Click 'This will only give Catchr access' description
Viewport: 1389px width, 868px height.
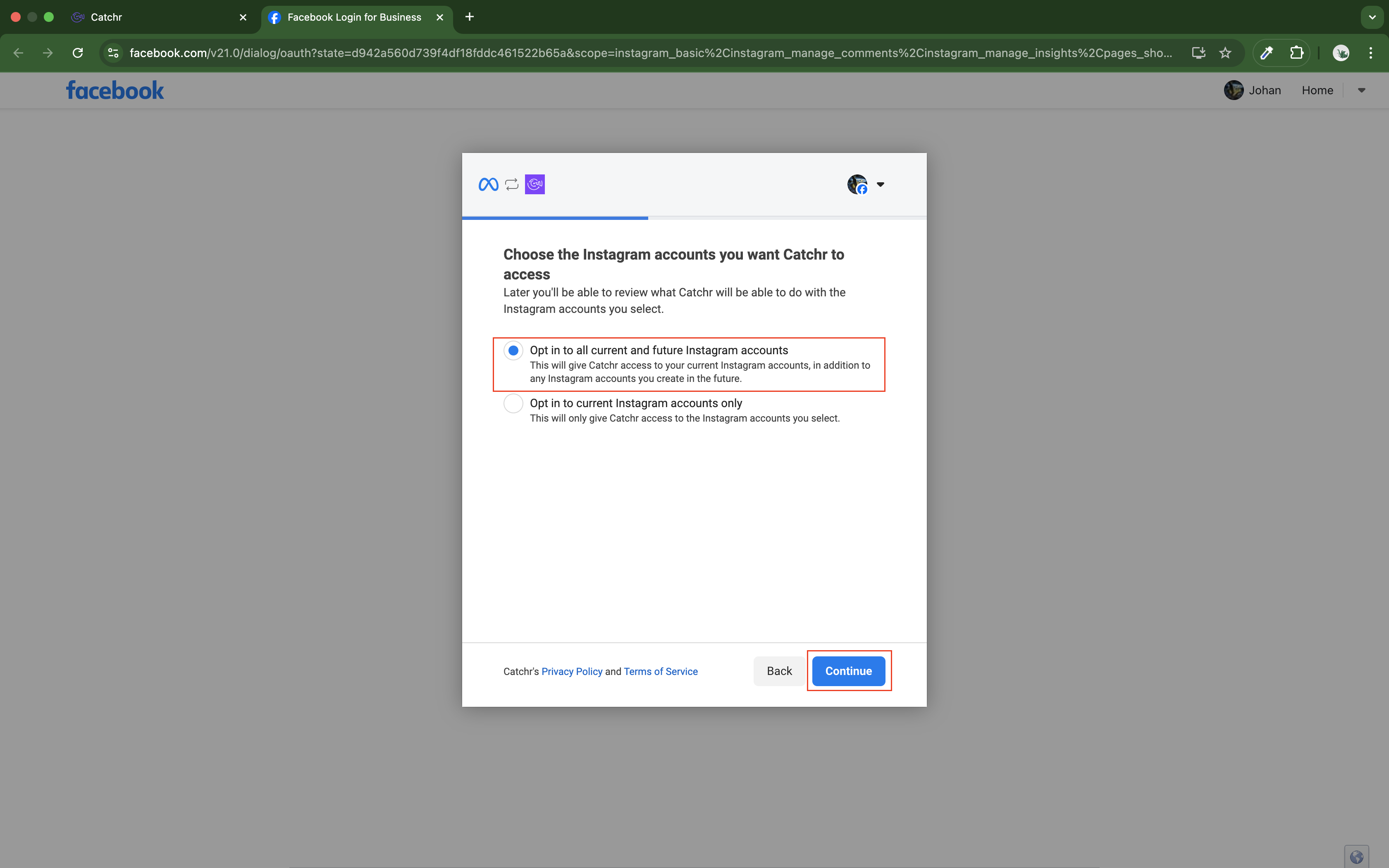pos(685,418)
